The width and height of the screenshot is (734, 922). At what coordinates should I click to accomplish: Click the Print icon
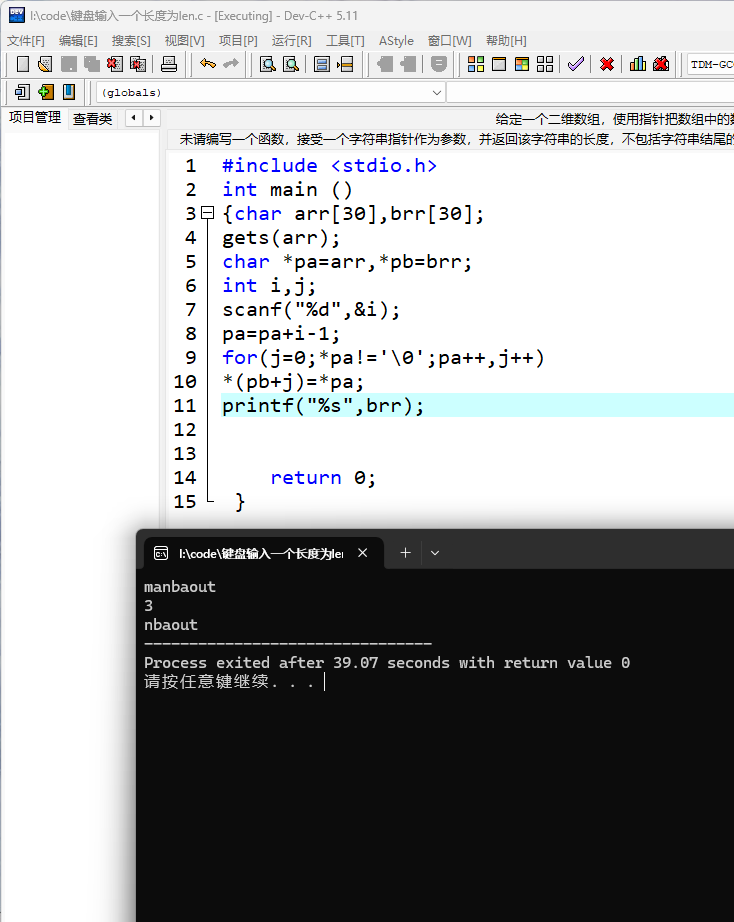169,64
